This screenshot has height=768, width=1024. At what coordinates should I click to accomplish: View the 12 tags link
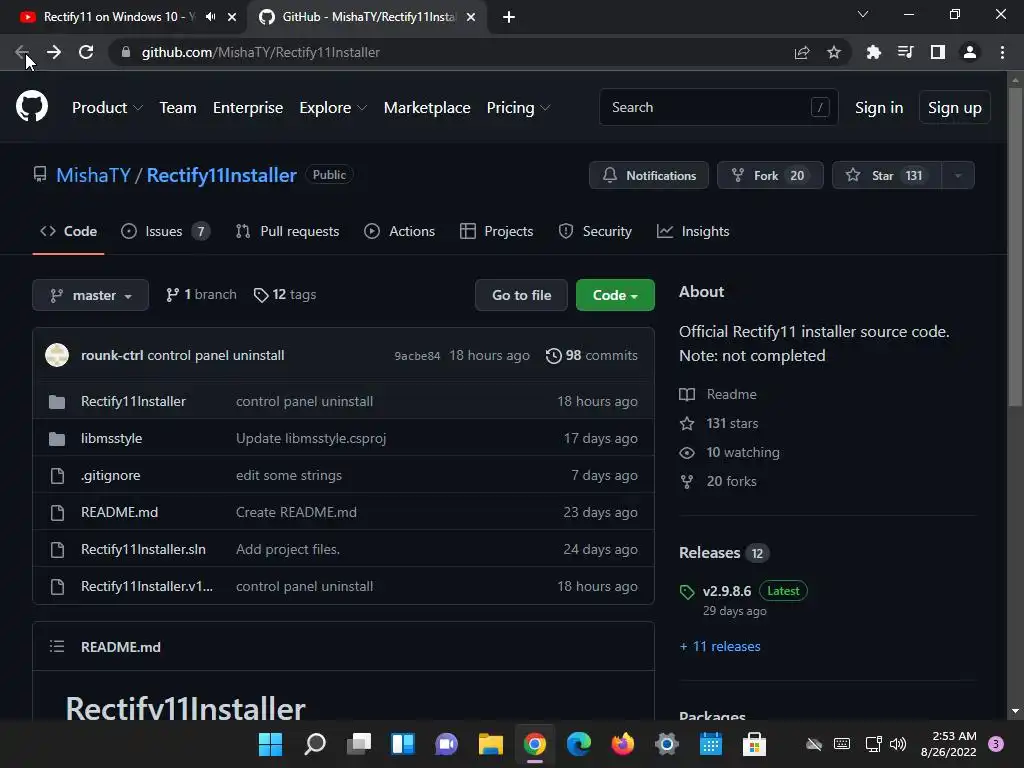(x=285, y=295)
